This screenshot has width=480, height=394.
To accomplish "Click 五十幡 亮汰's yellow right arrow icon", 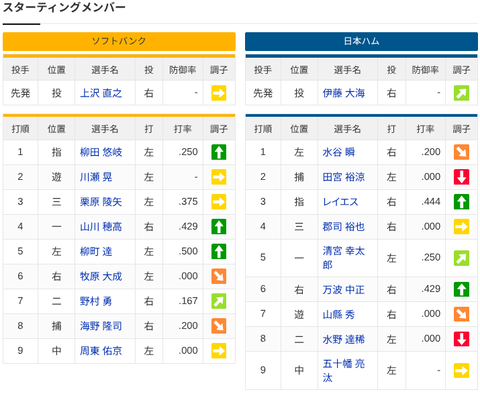I will [x=461, y=370].
